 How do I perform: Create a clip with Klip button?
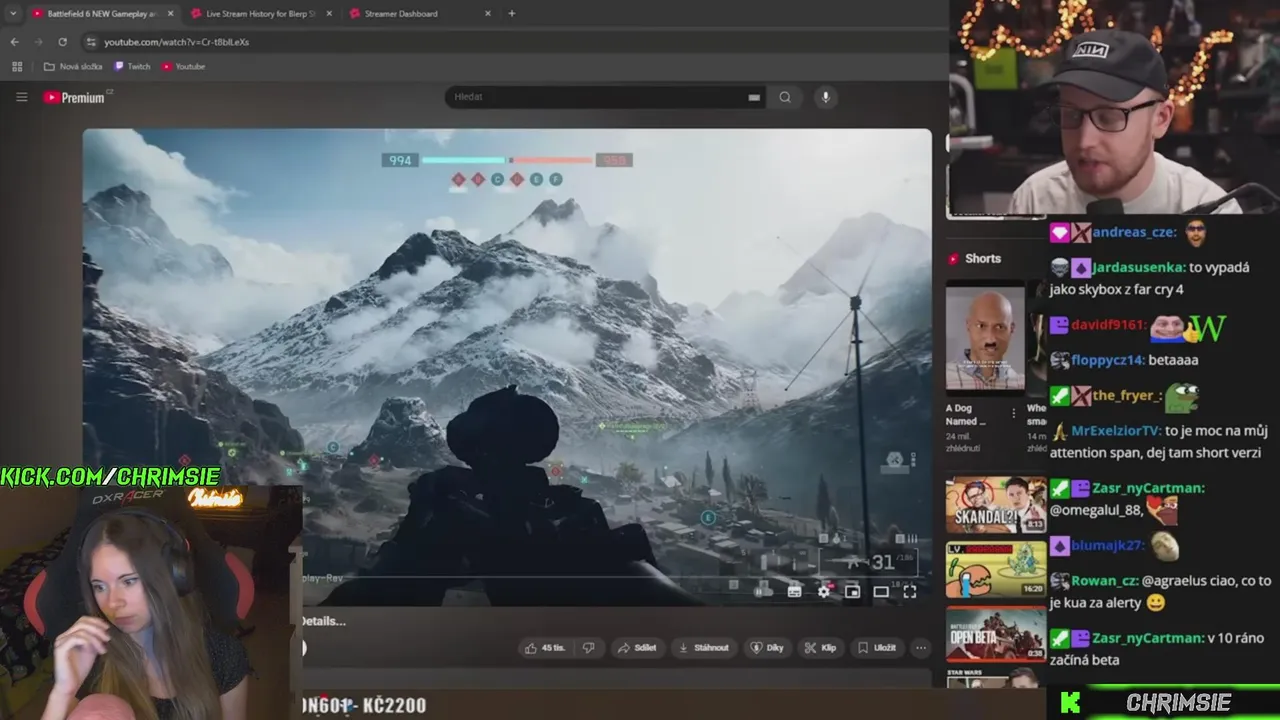pyautogui.click(x=820, y=648)
